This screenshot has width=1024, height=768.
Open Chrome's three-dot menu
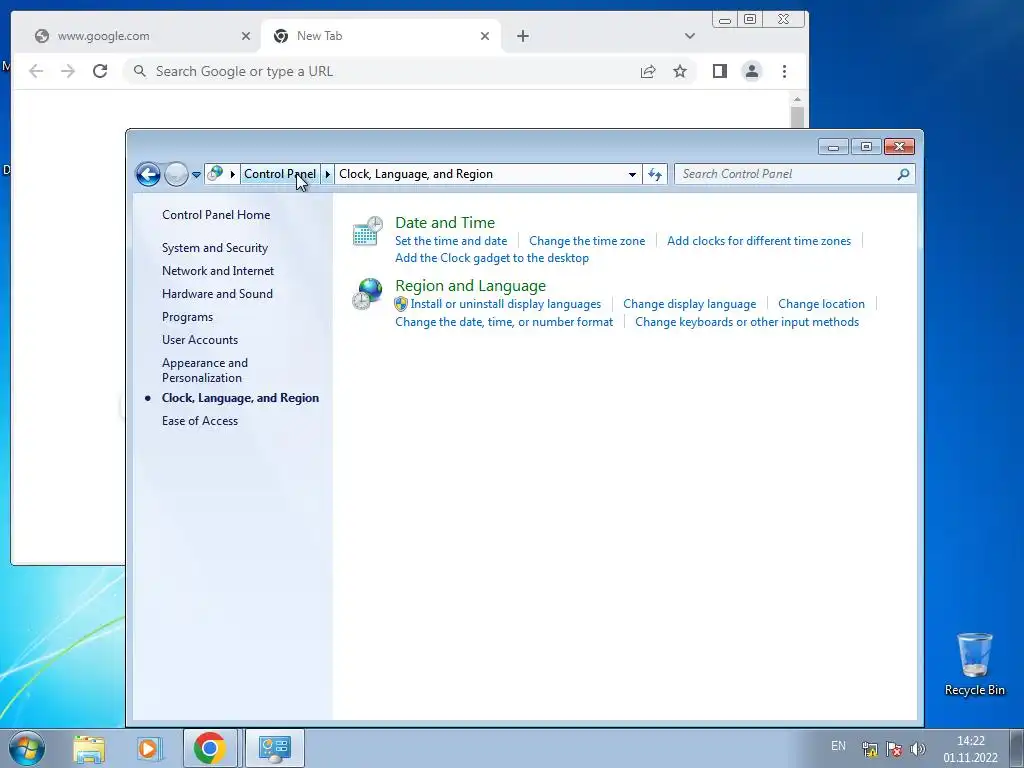coord(784,71)
